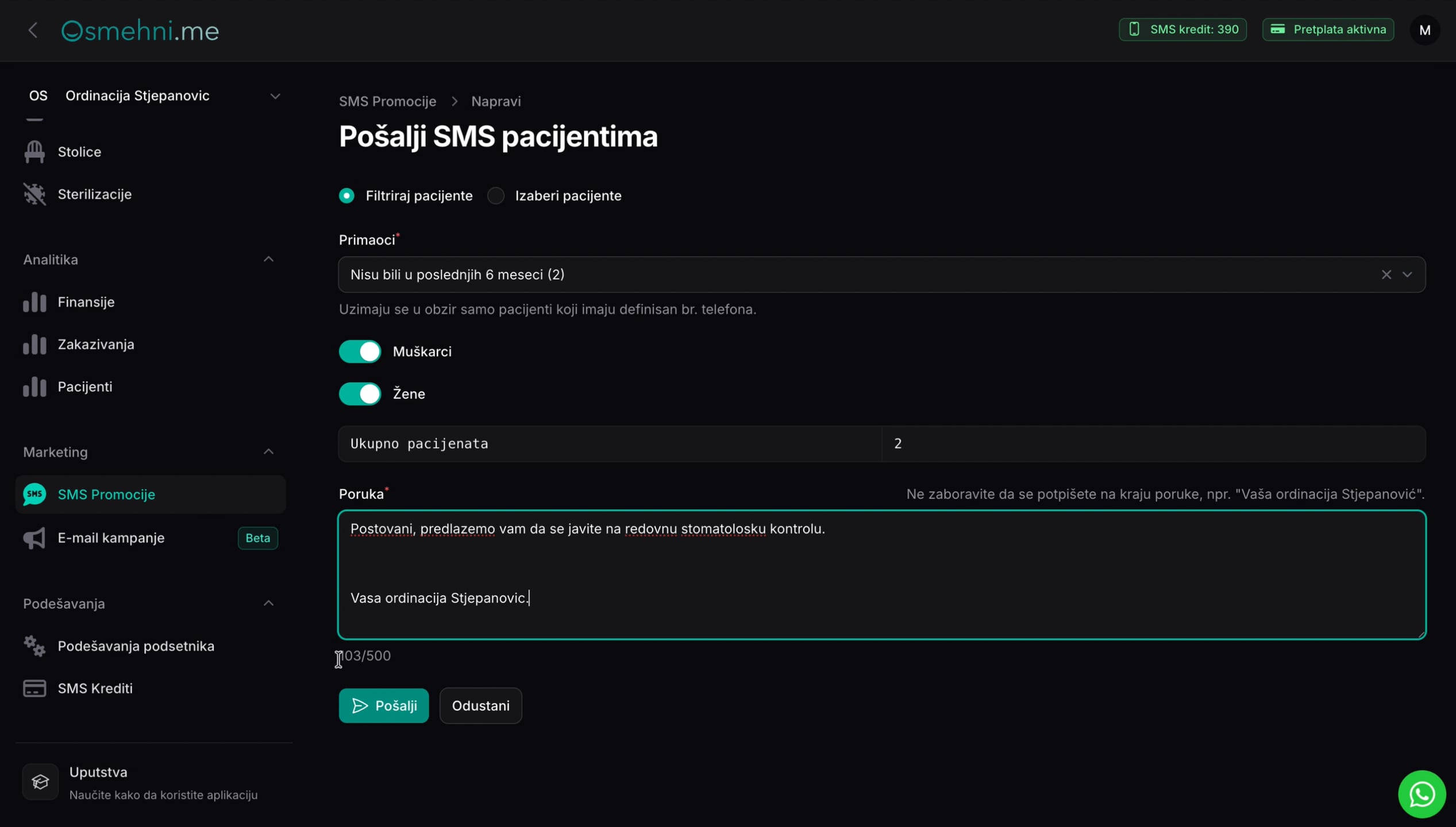Click the Beta badge next to E-mail kampanje
This screenshot has width=1456, height=827.
point(257,538)
